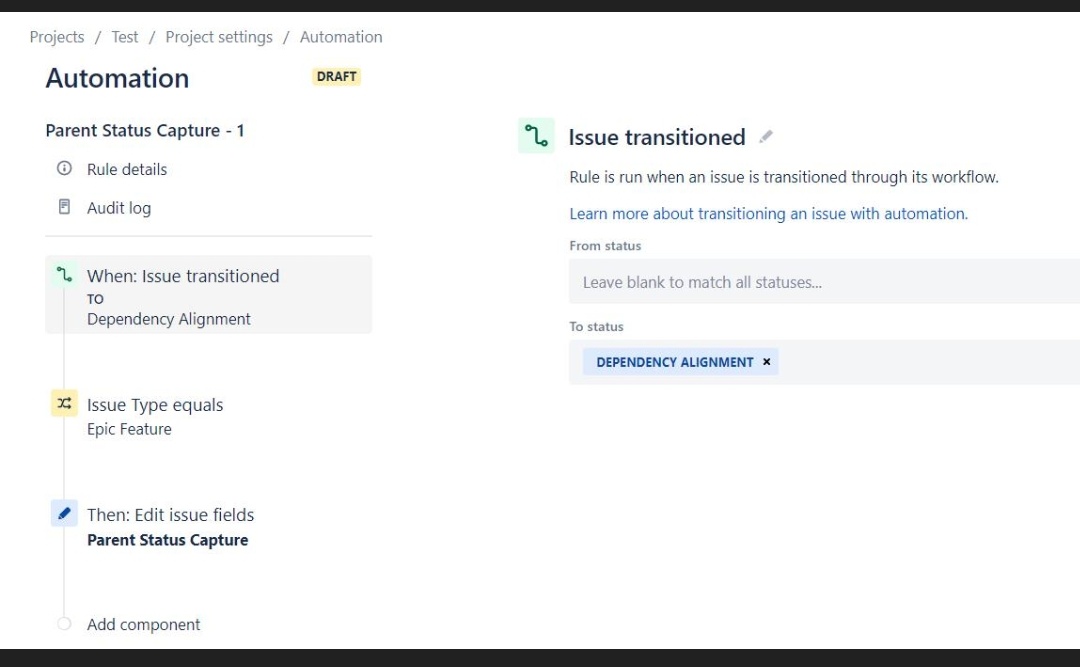Click the Automation breadcrumb link
Screen dimensions: 1080x667
click(341, 37)
